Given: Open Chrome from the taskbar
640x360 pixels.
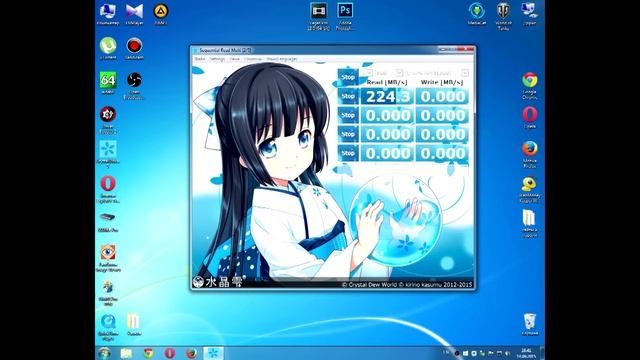Looking at the screenshot, I should tap(148, 353).
